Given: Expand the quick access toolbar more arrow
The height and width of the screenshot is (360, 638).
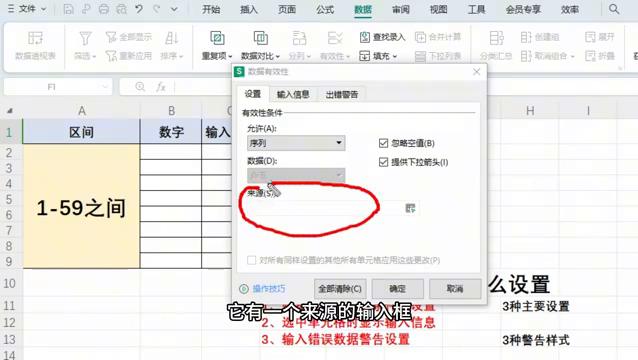Looking at the screenshot, I should pyautogui.click(x=174, y=9).
